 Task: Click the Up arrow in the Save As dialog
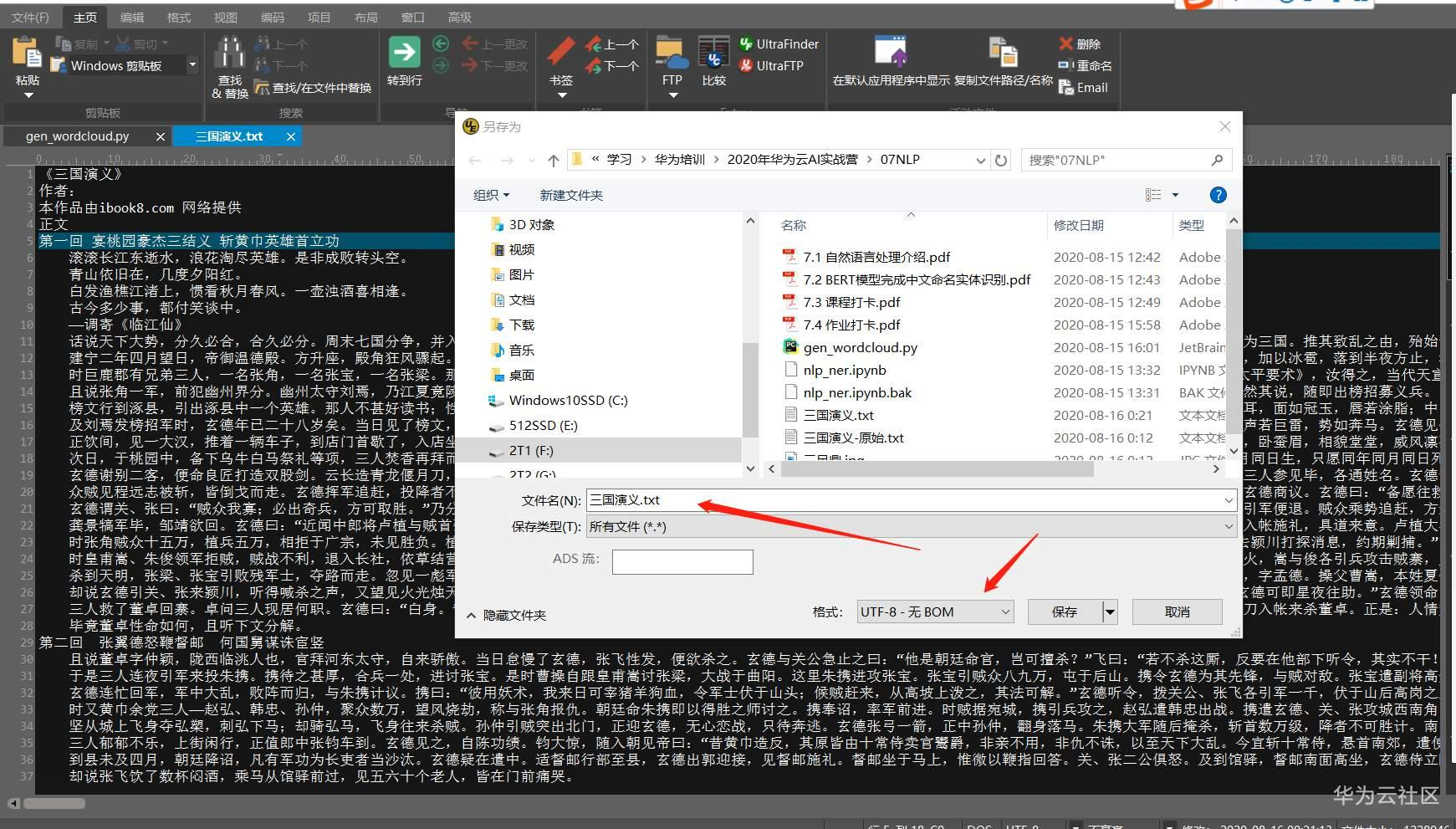(x=553, y=160)
